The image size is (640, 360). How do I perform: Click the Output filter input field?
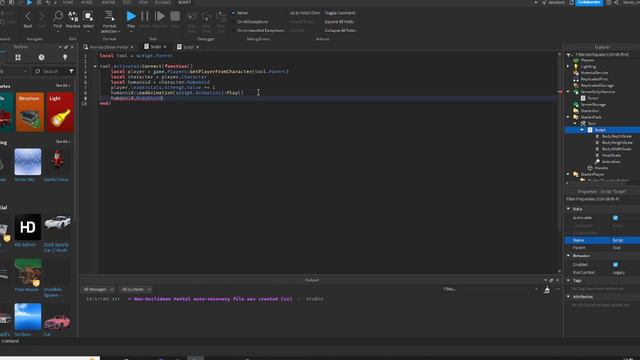[x=491, y=289]
